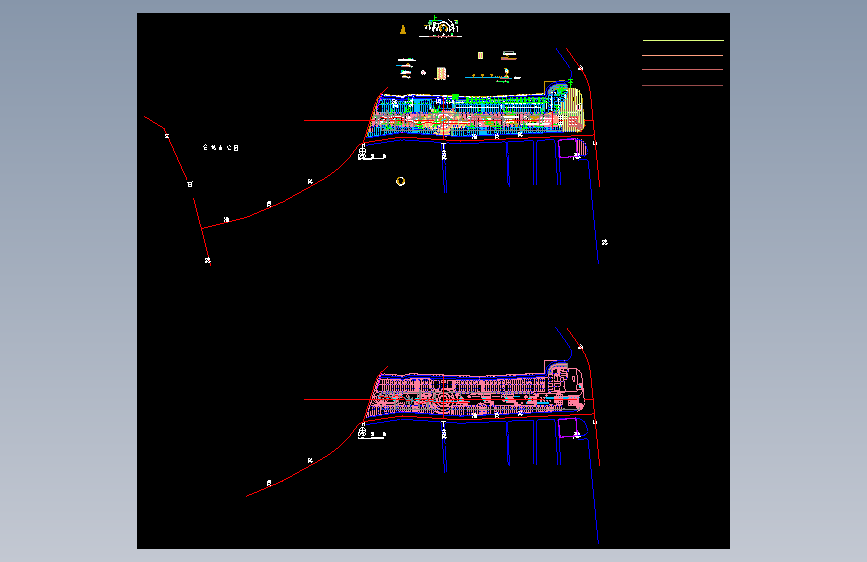Click the orange cone symbol at top
867x562 pixels.
[x=403, y=29]
